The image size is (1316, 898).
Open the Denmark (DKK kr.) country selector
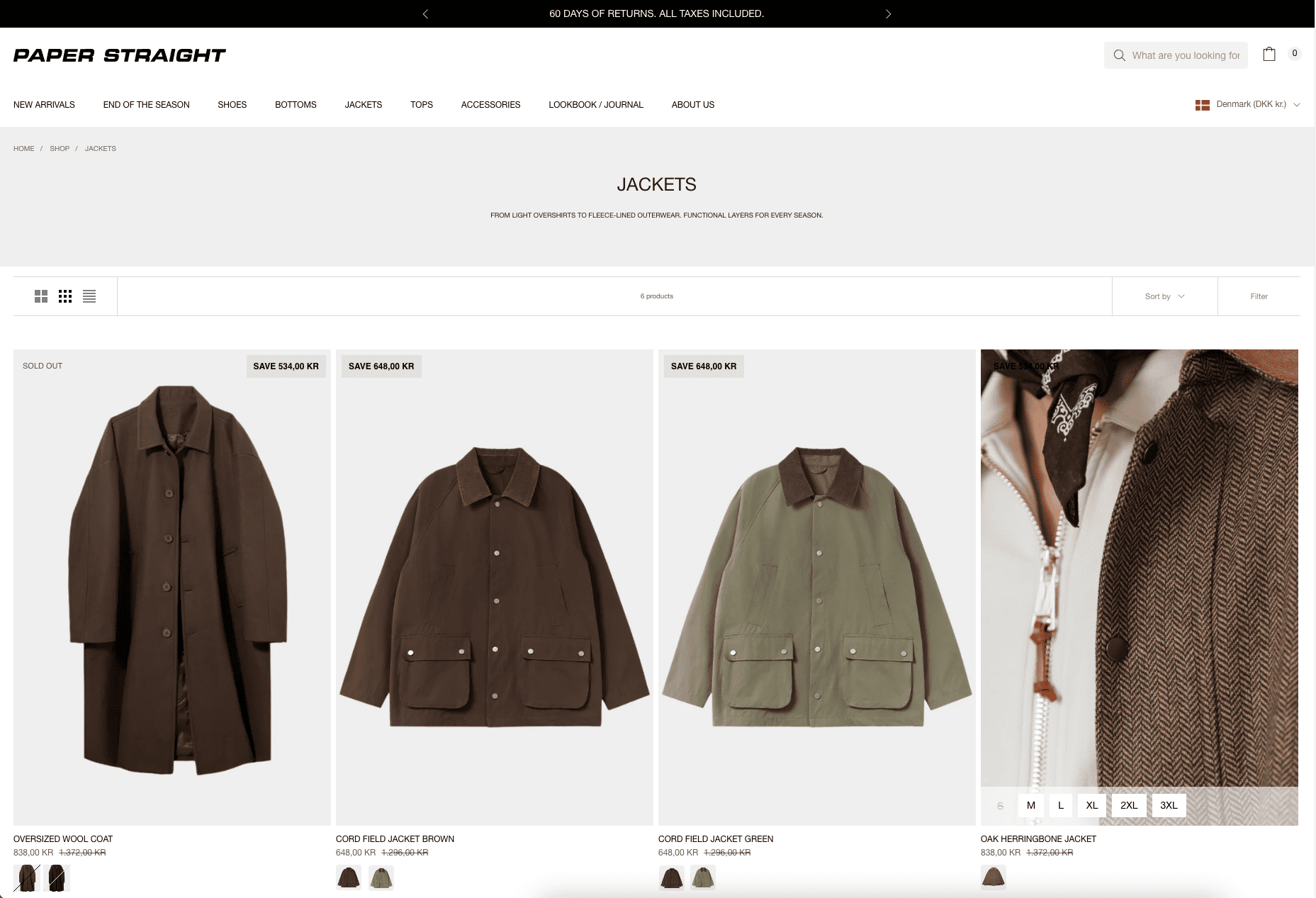pyautogui.click(x=1247, y=104)
